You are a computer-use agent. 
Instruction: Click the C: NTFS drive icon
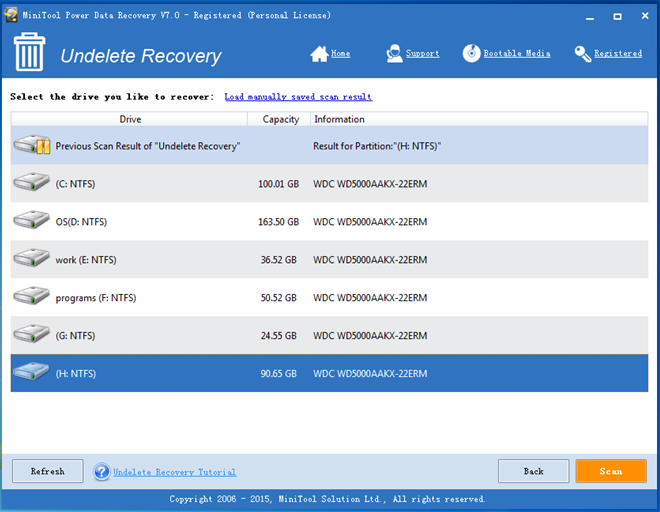pos(31,182)
